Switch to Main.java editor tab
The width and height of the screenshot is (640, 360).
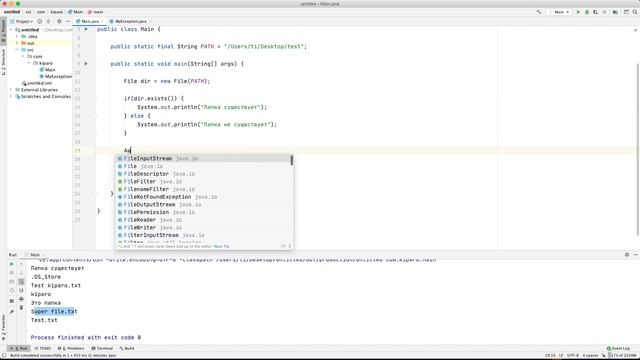89,21
